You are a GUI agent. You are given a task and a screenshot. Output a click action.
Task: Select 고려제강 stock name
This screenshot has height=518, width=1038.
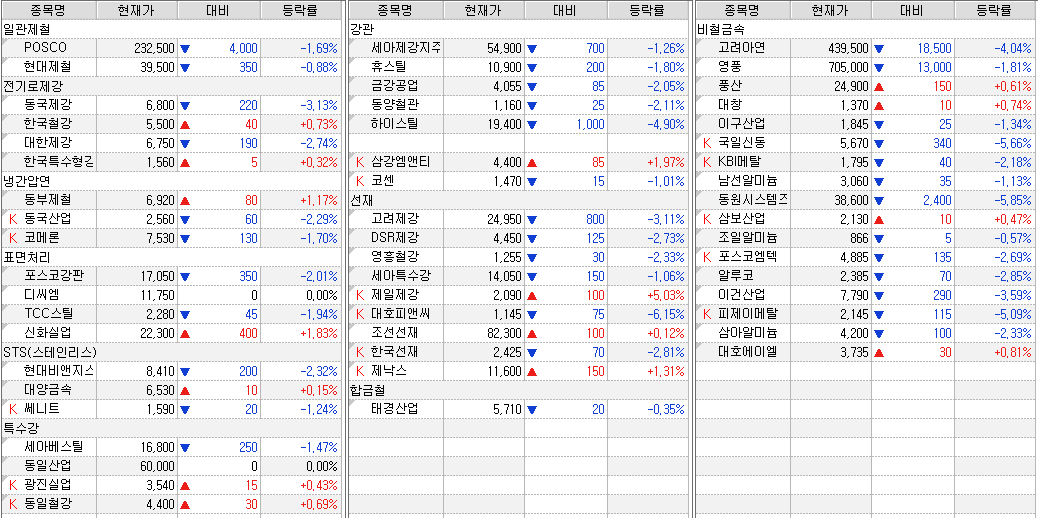coord(395,219)
